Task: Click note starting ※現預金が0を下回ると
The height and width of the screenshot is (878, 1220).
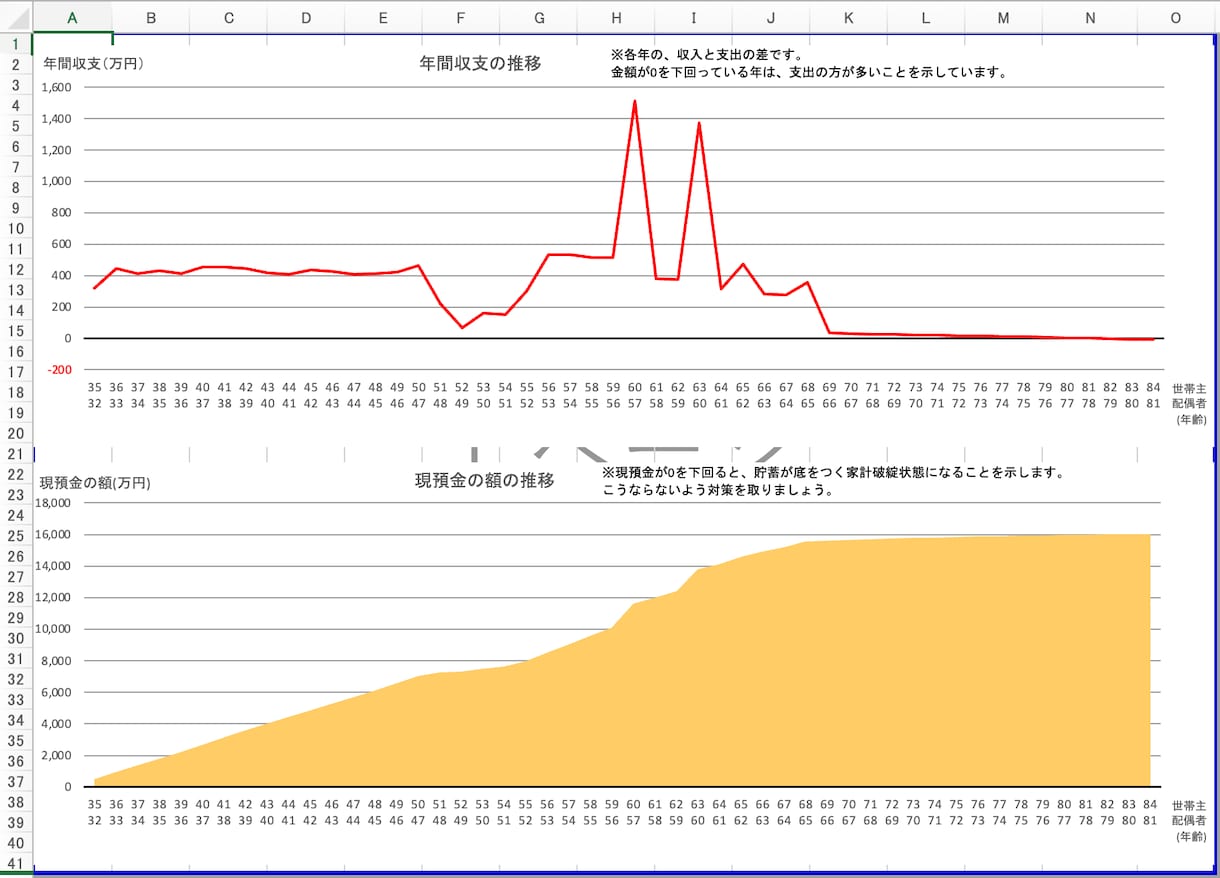Action: (833, 473)
